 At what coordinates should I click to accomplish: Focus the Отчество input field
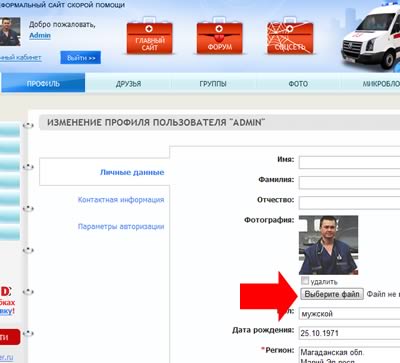pyautogui.click(x=349, y=202)
